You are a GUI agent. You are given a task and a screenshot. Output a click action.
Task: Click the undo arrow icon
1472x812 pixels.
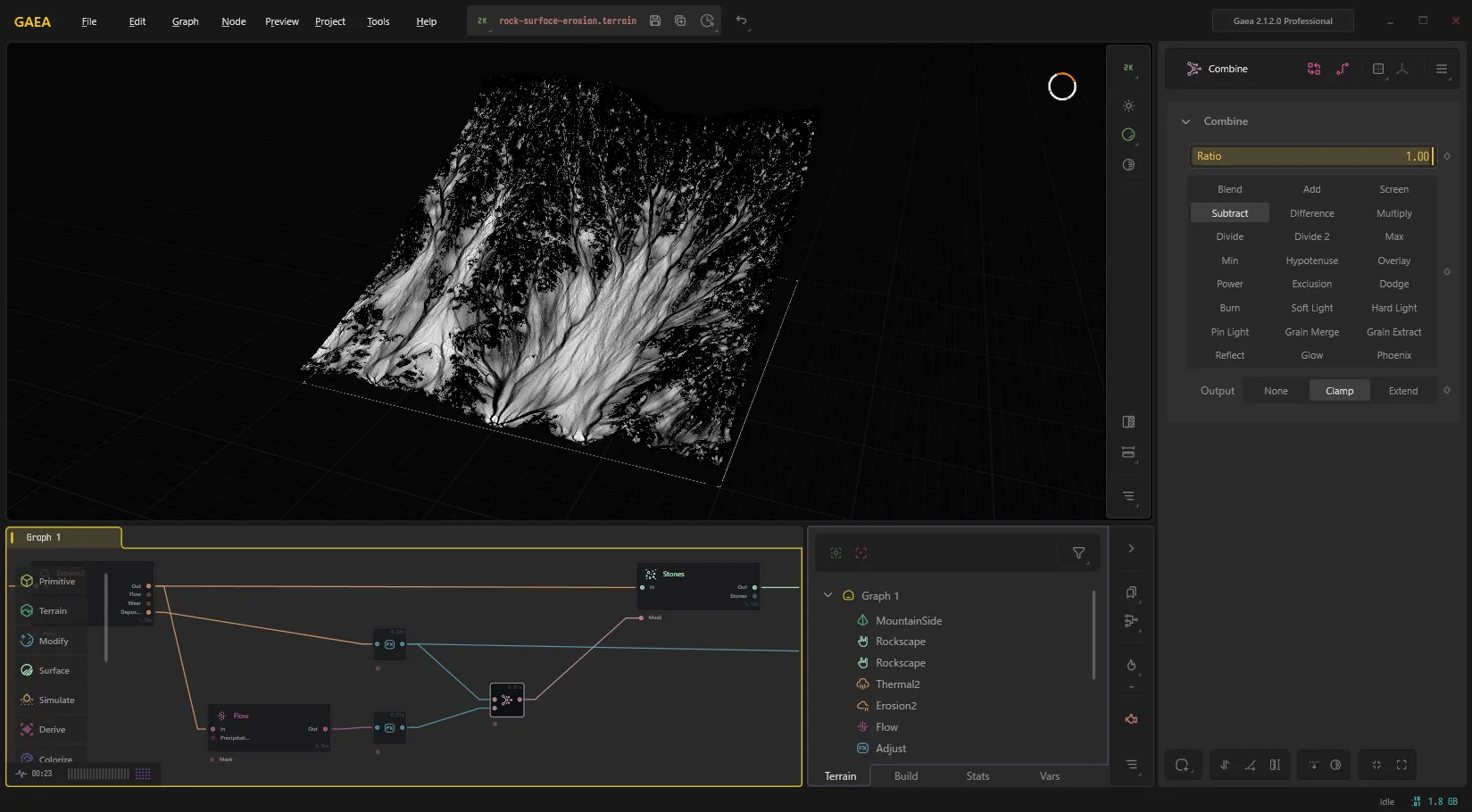point(741,21)
